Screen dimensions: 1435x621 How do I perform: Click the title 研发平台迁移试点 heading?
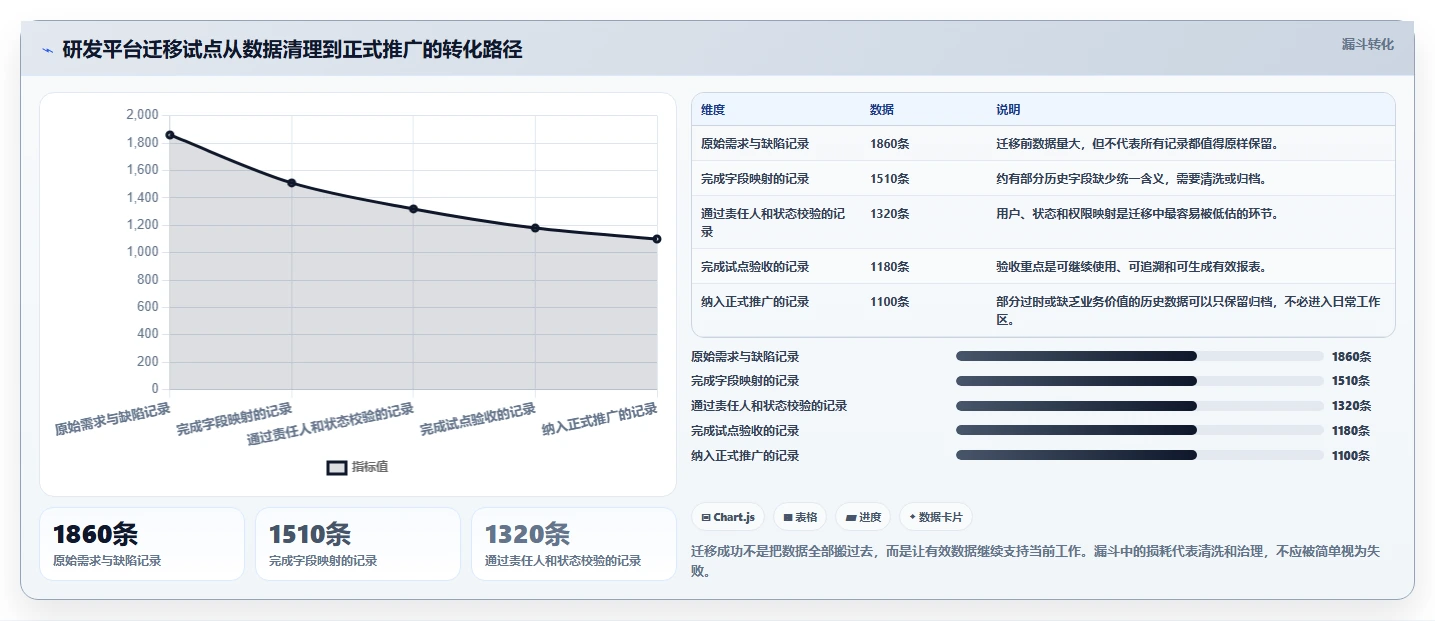[292, 49]
